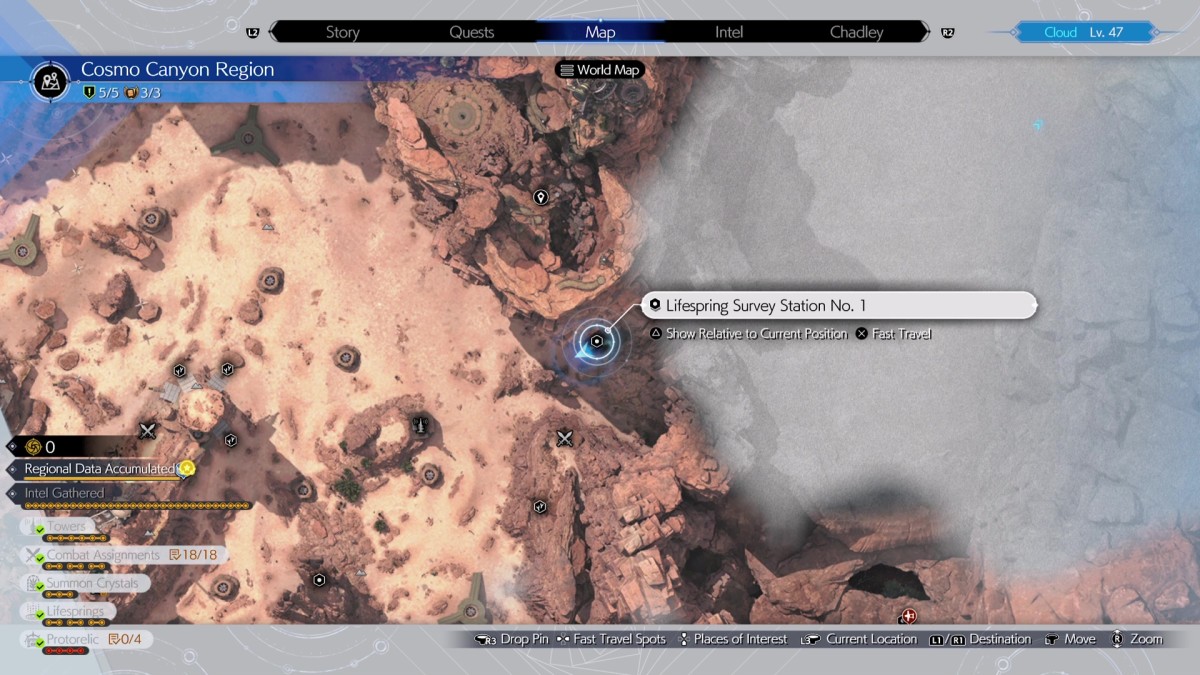Click the diamond bullet beside Intel Gathered
Image resolution: width=1200 pixels, height=675 pixels.
pos(13,494)
